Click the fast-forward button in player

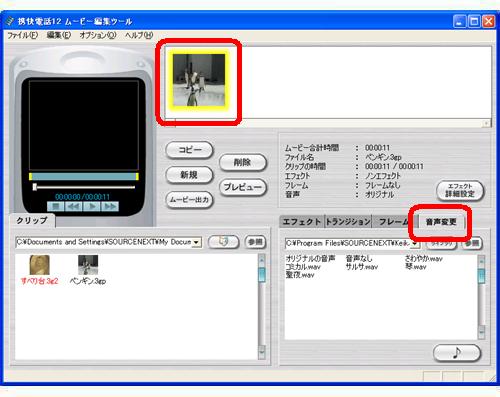110,207
